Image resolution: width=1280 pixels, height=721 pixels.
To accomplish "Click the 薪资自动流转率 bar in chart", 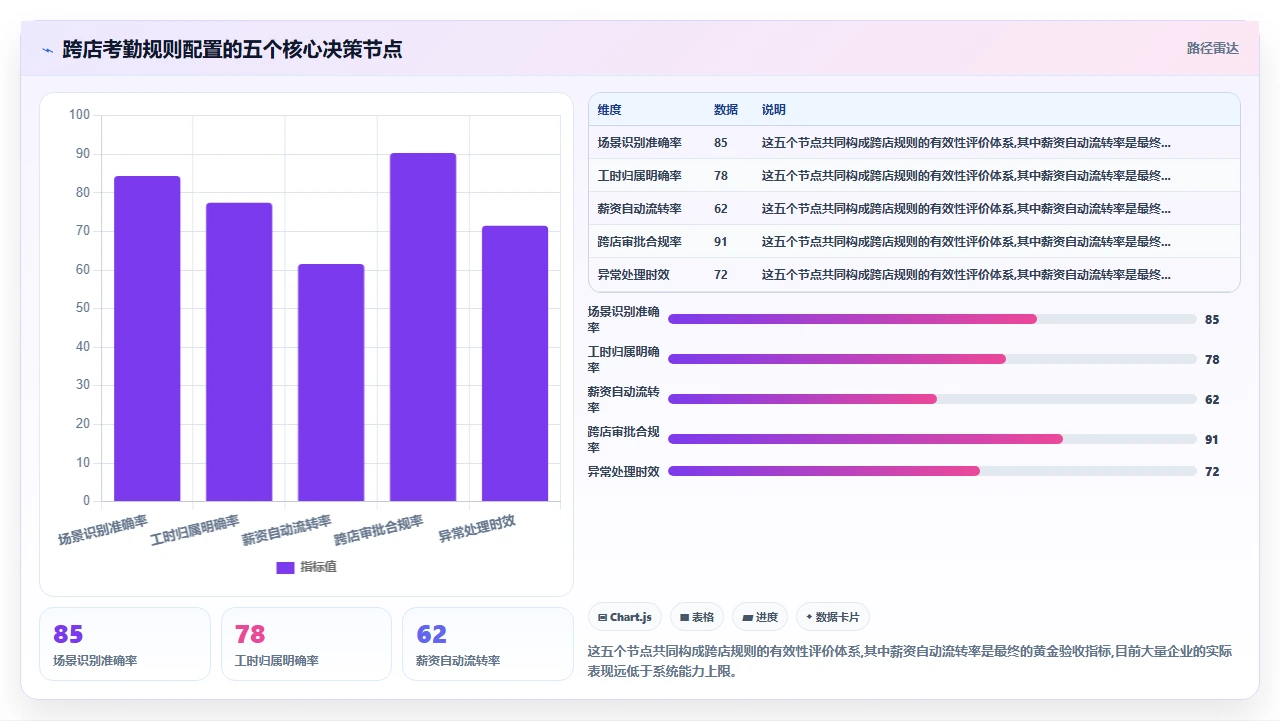I will click(x=331, y=383).
